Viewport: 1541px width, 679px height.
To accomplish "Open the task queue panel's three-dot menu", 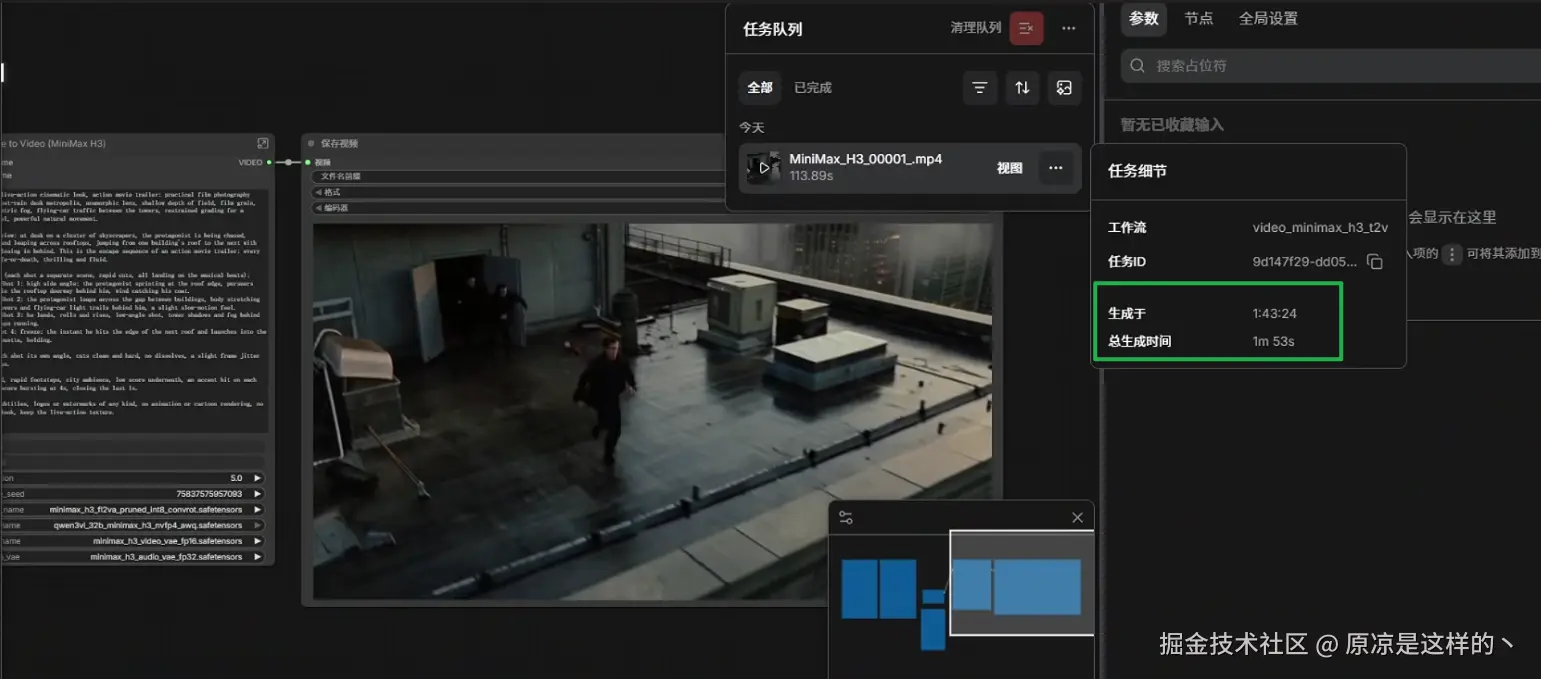I will 1069,28.
